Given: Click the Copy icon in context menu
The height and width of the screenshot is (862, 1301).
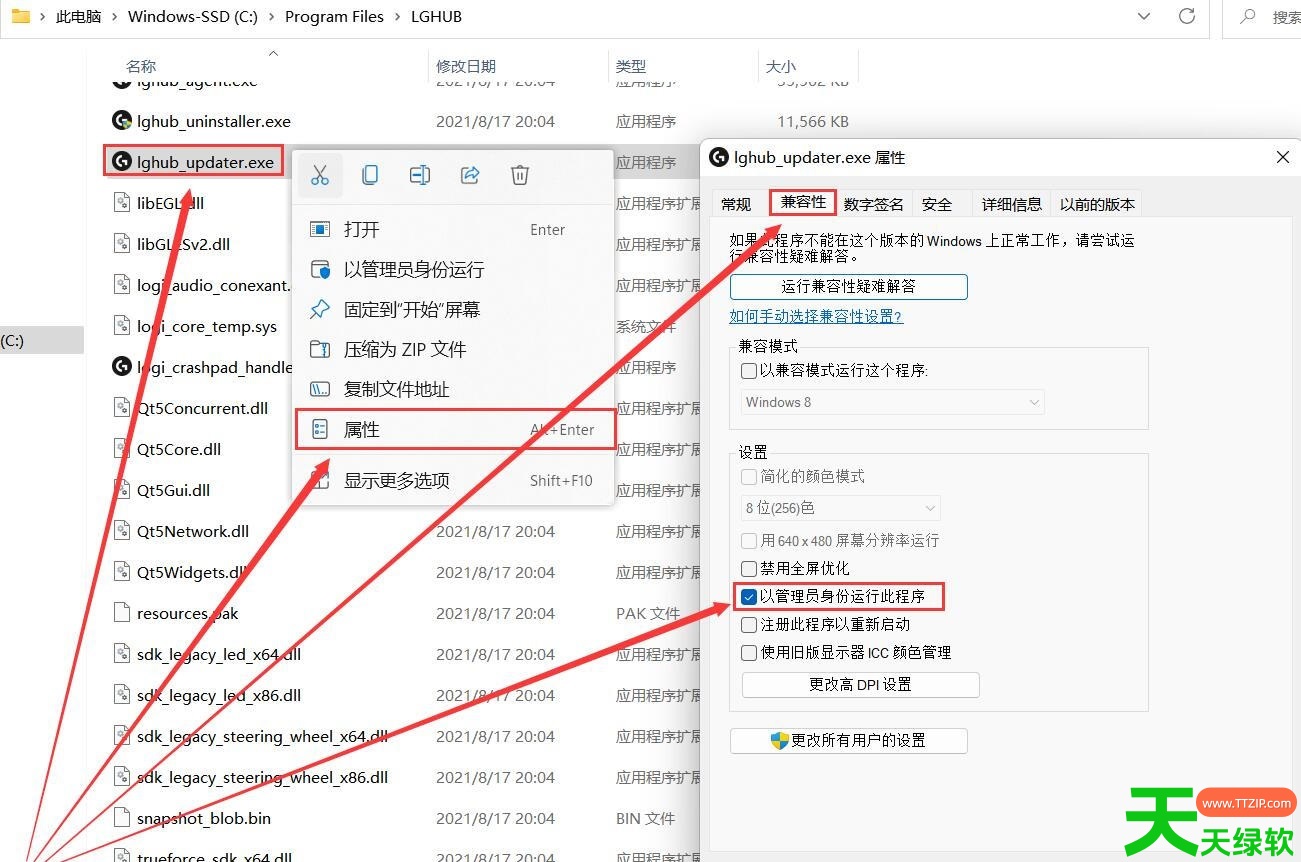Looking at the screenshot, I should pos(370,175).
